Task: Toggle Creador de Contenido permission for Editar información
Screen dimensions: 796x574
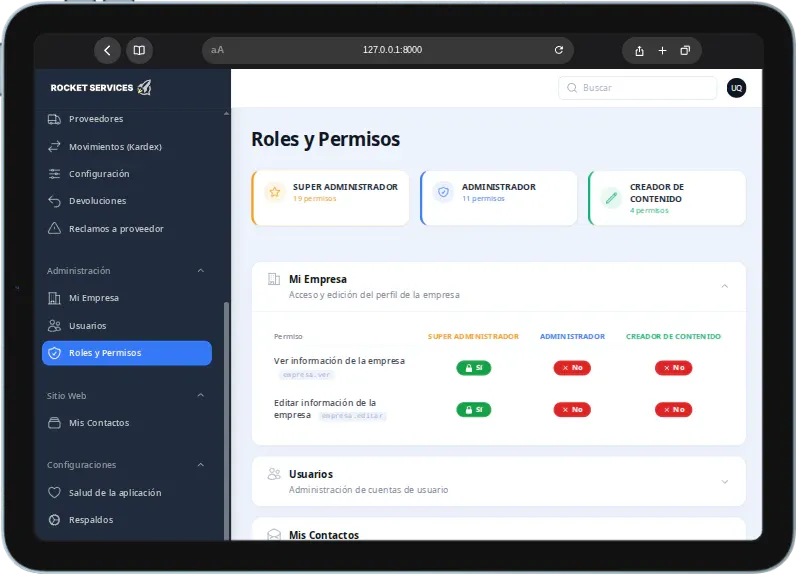Action: (x=673, y=410)
